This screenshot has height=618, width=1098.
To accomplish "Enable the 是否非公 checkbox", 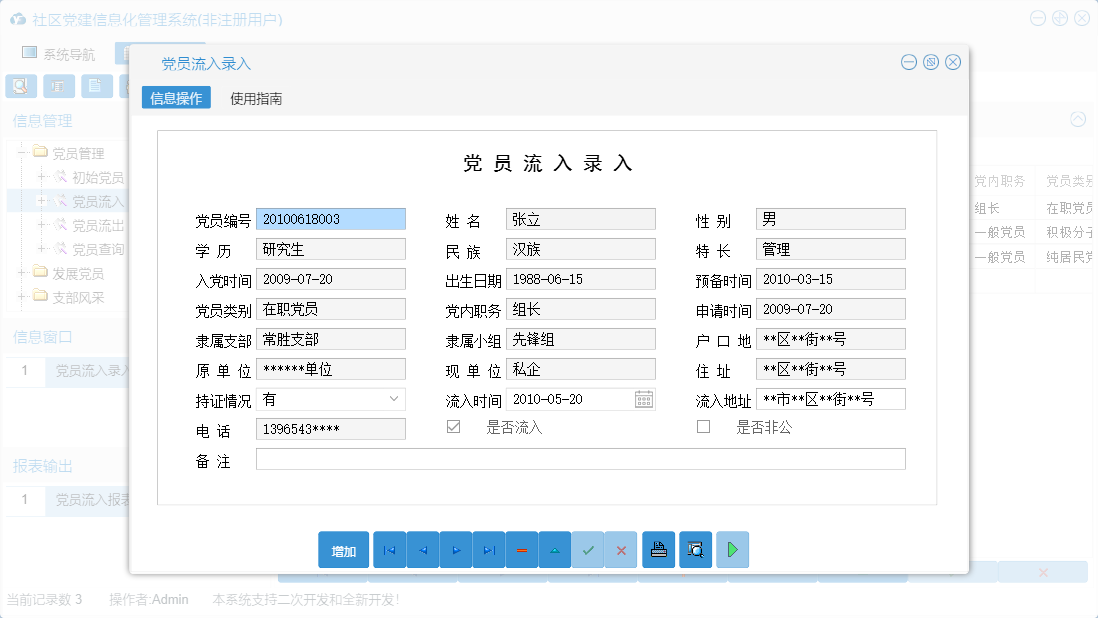I will coord(703,425).
